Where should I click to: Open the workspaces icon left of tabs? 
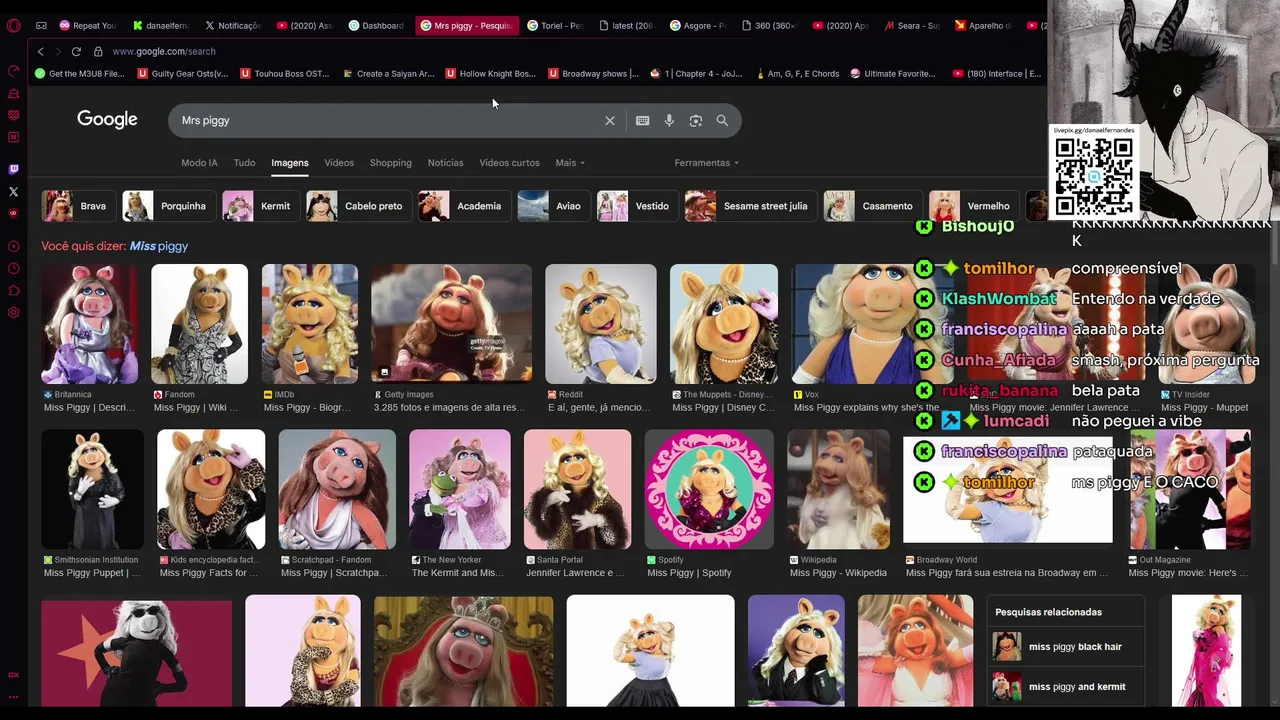pyautogui.click(x=41, y=26)
